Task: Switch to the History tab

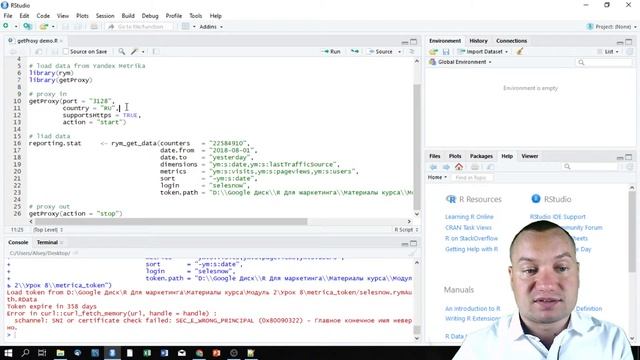Action: 478,41
